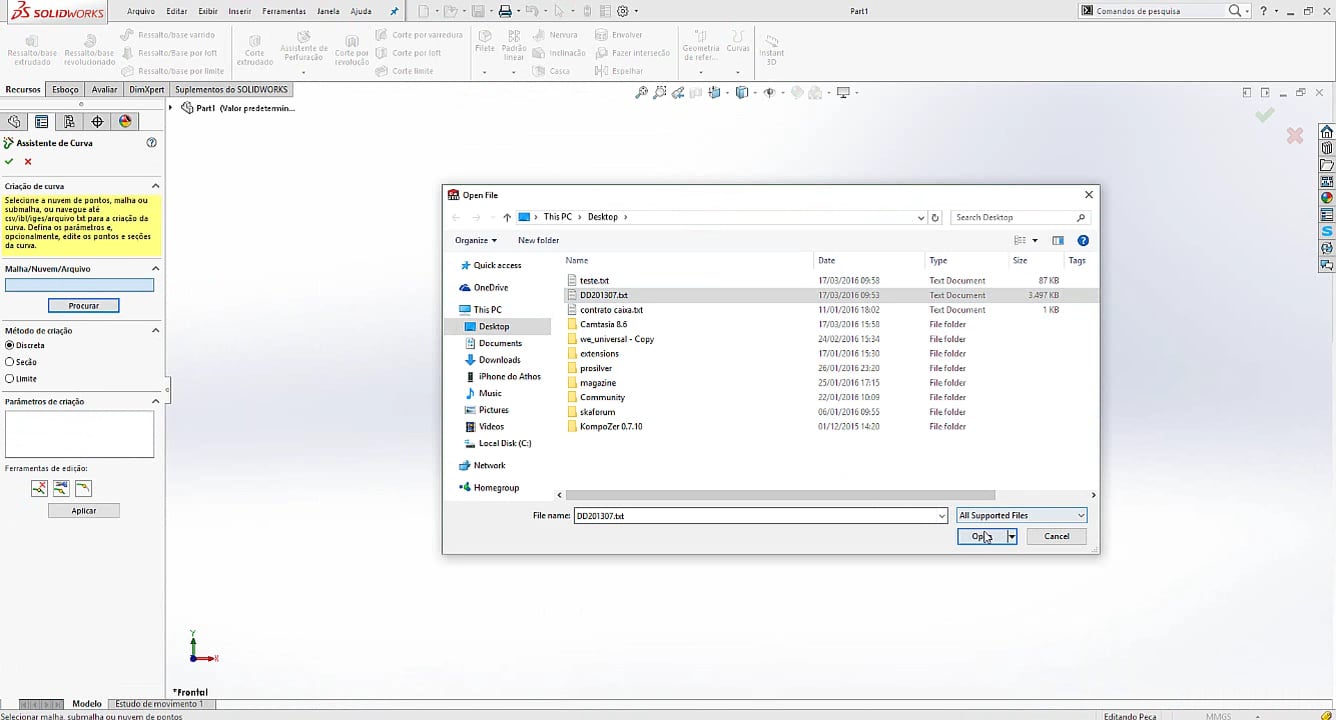The height and width of the screenshot is (720, 1336).
Task: Click Cancel in the Open File dialog
Action: point(1057,536)
